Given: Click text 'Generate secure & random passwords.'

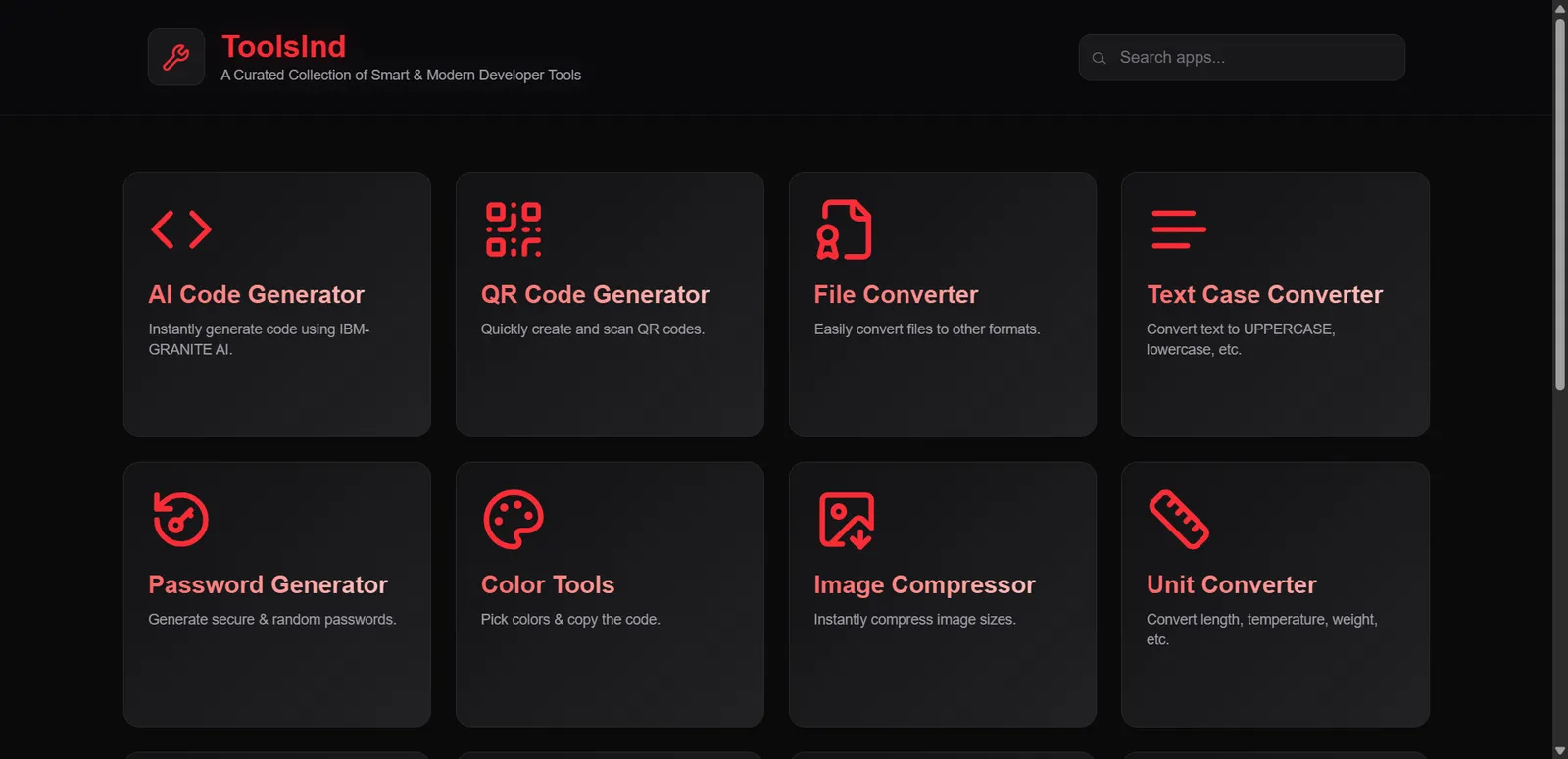Looking at the screenshot, I should (x=272, y=620).
